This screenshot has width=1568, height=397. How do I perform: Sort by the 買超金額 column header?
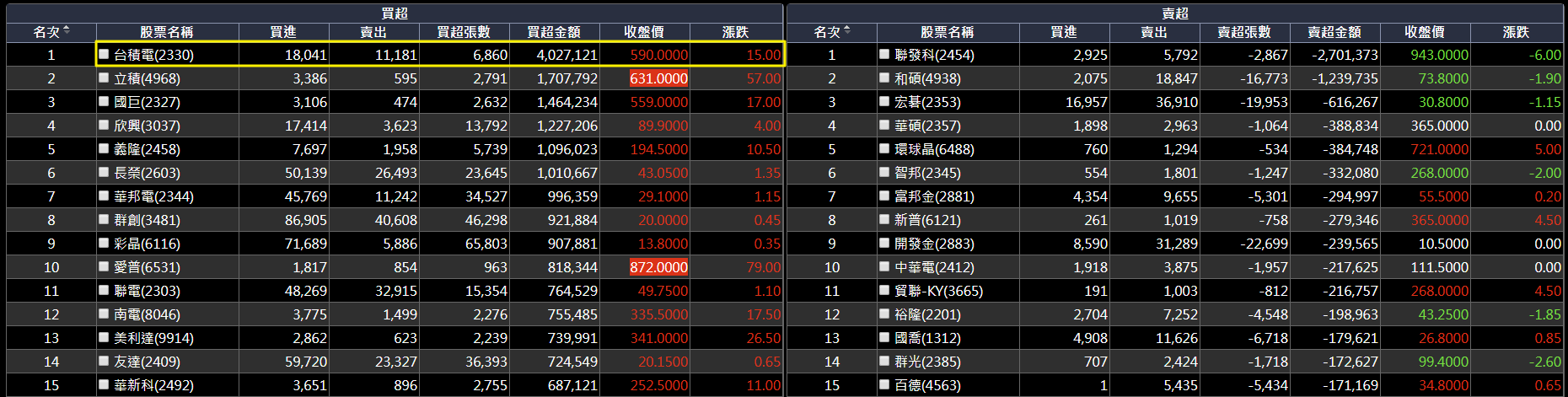[554, 32]
